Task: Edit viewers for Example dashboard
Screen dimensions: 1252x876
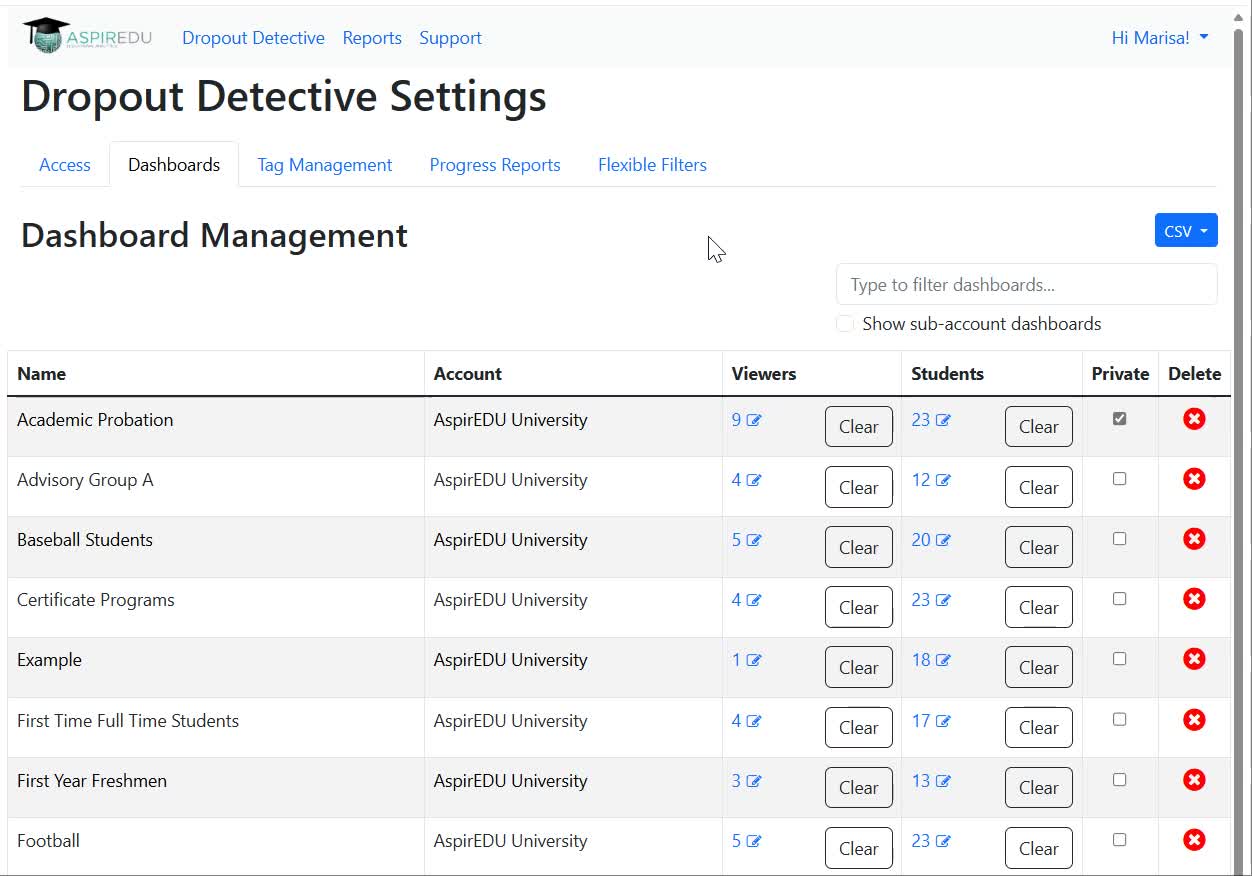Action: [x=754, y=660]
